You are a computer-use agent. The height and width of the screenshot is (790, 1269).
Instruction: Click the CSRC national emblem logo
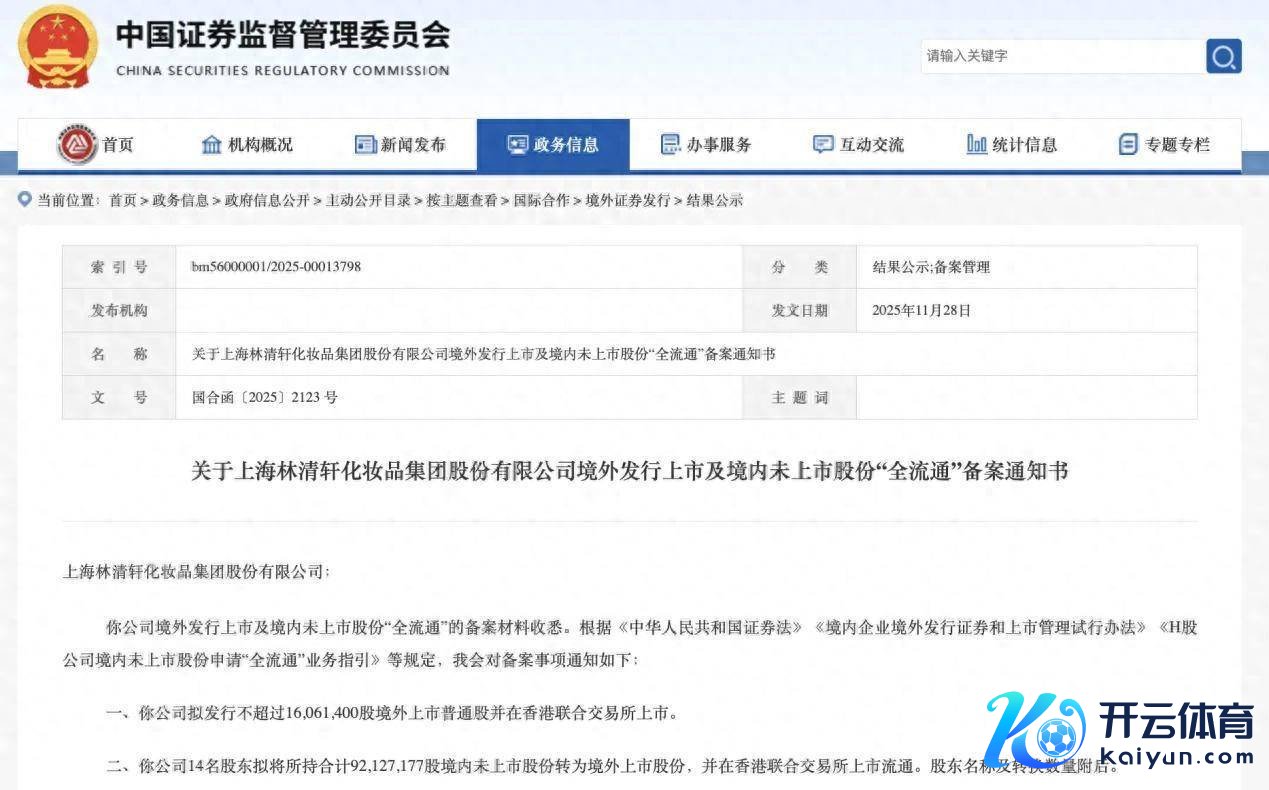point(59,47)
